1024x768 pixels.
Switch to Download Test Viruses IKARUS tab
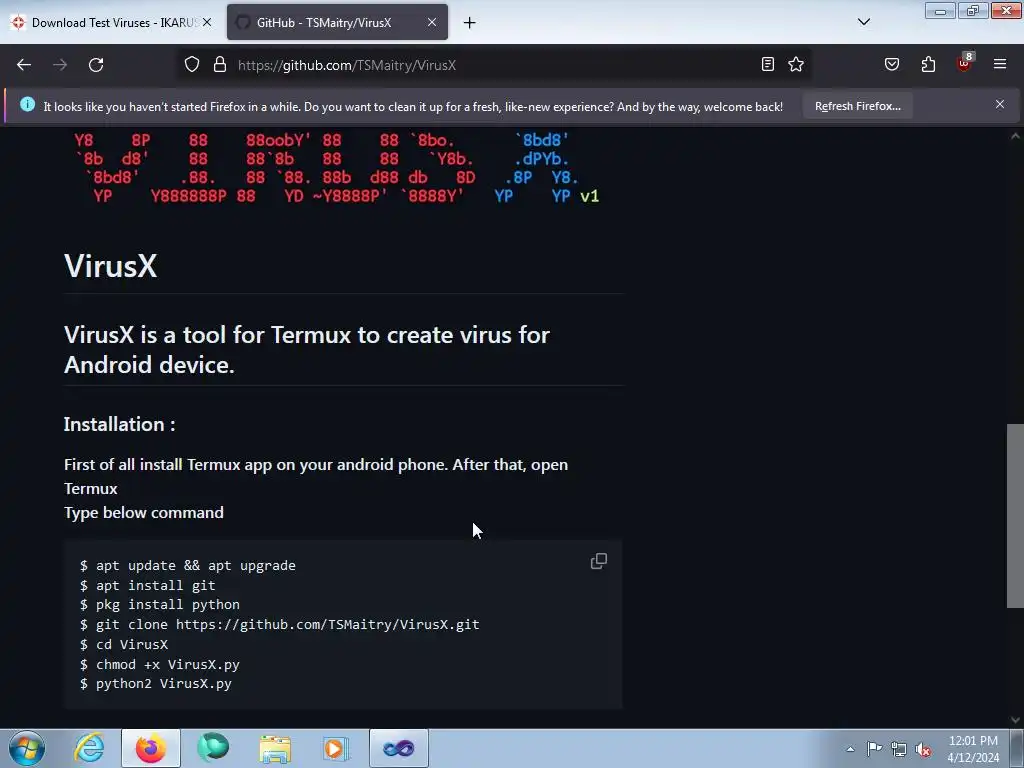[x=111, y=23]
